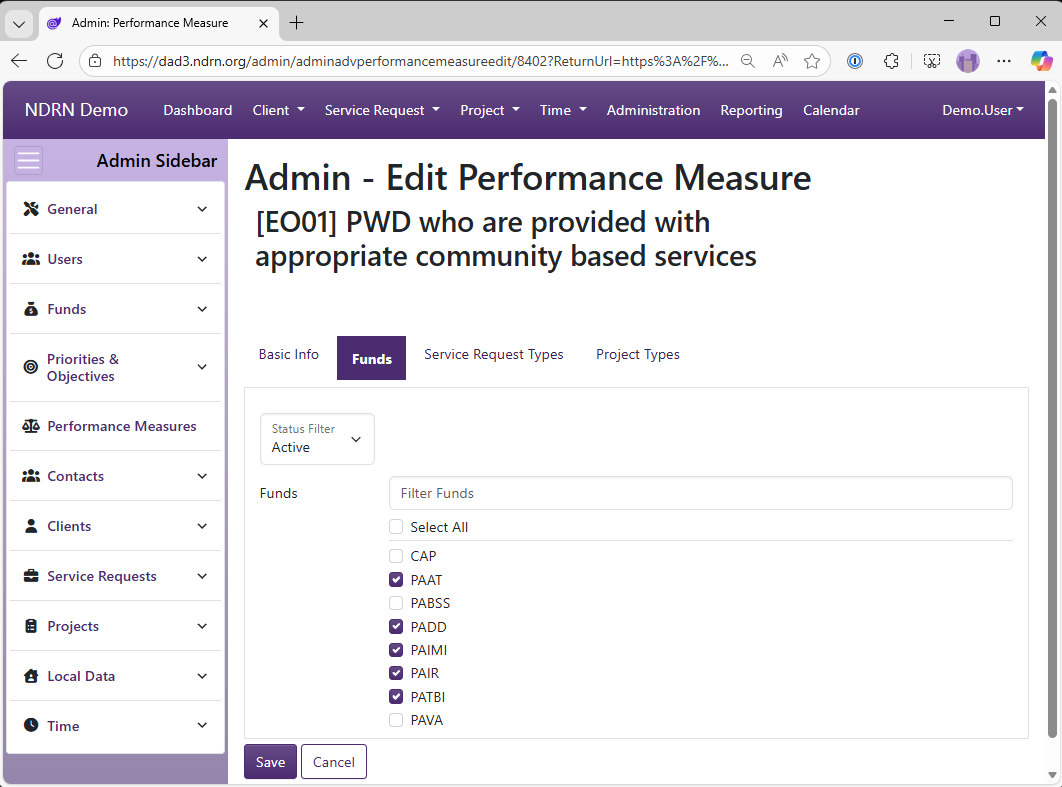Click the Clients person icon
This screenshot has height=787, width=1062.
(x=31, y=526)
